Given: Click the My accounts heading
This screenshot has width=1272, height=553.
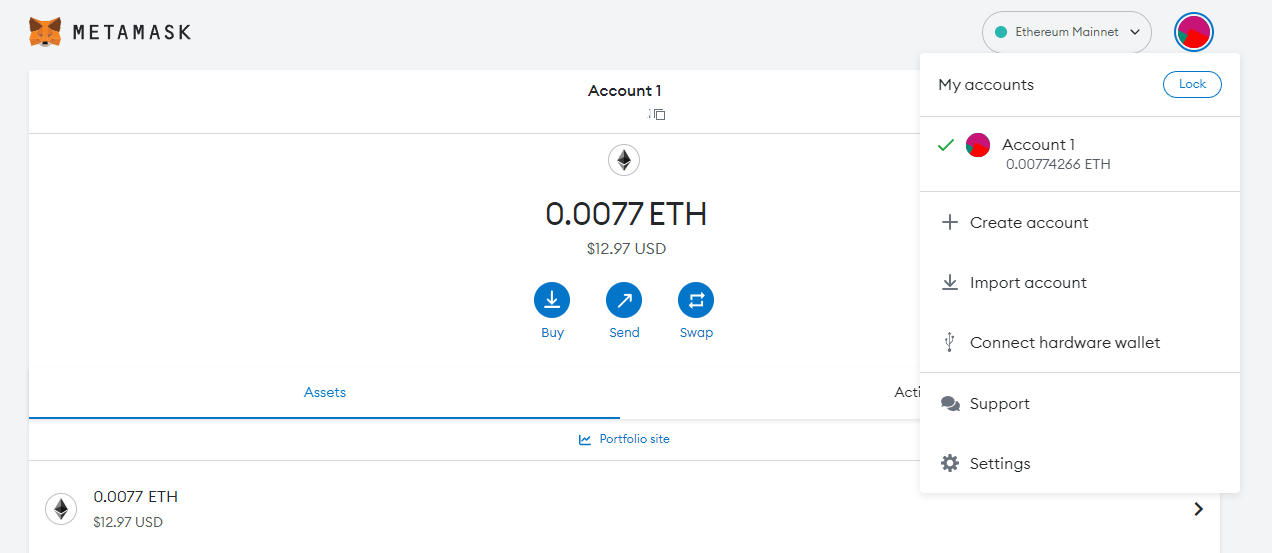Looking at the screenshot, I should (x=986, y=85).
